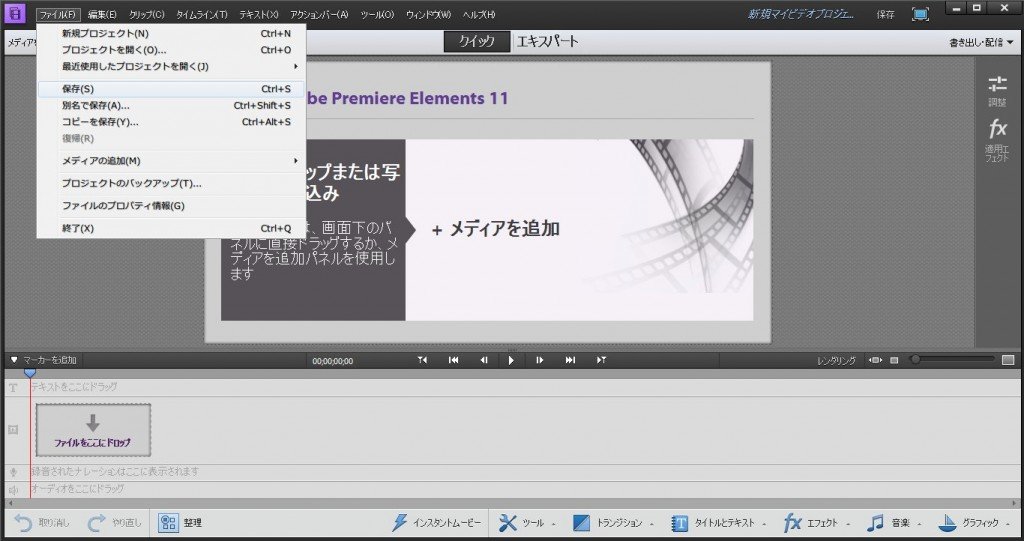1024x541 pixels.
Task: Click the blue playhead marker
Action: point(29,372)
